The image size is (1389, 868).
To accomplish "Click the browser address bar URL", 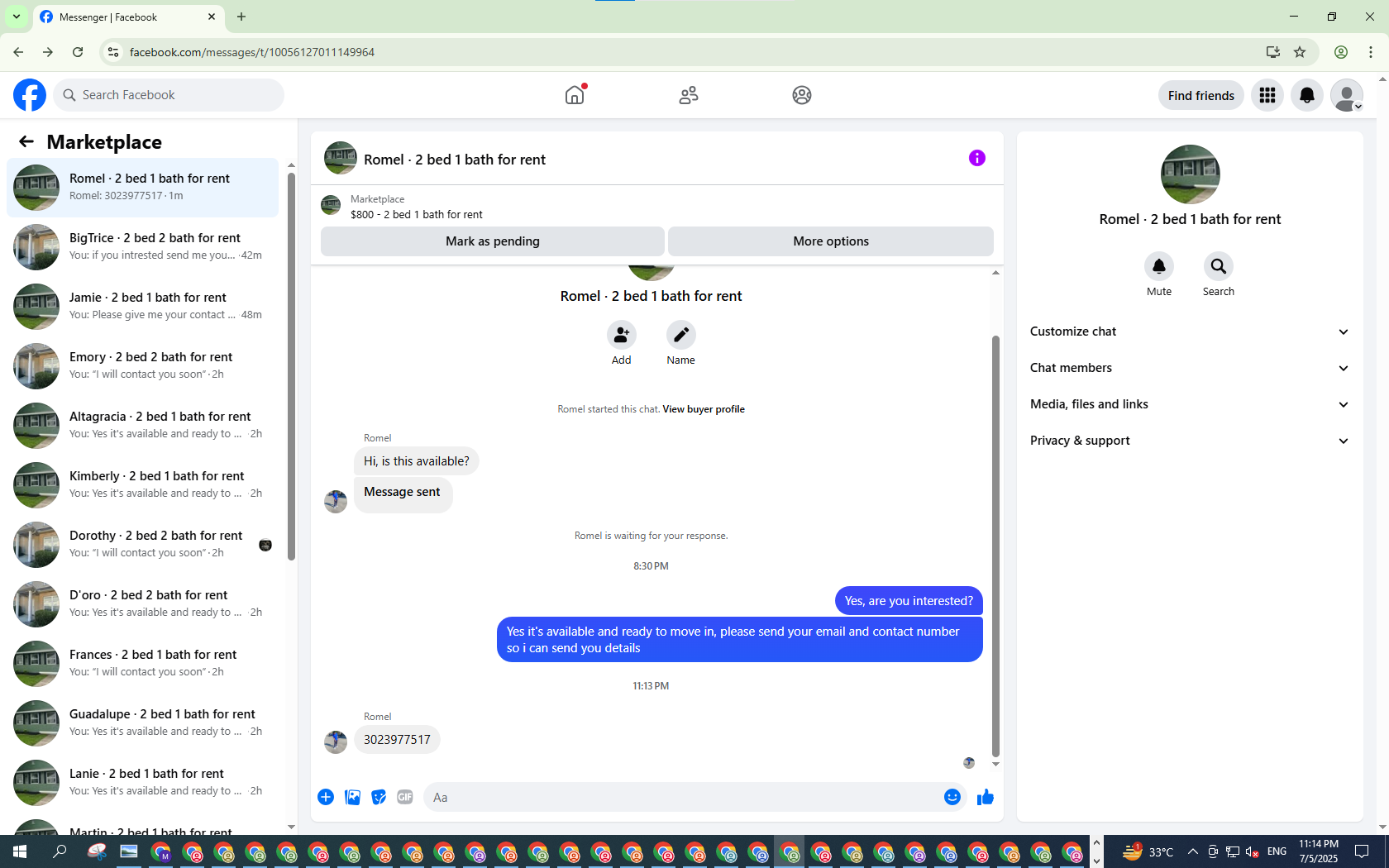I will tap(252, 52).
